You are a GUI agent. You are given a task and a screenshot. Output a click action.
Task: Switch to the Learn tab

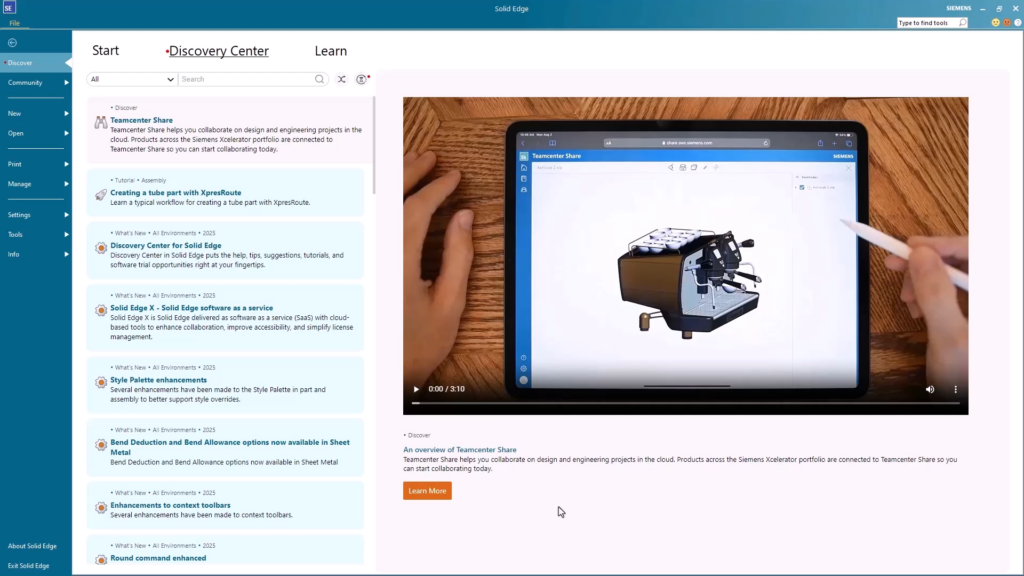click(x=330, y=51)
